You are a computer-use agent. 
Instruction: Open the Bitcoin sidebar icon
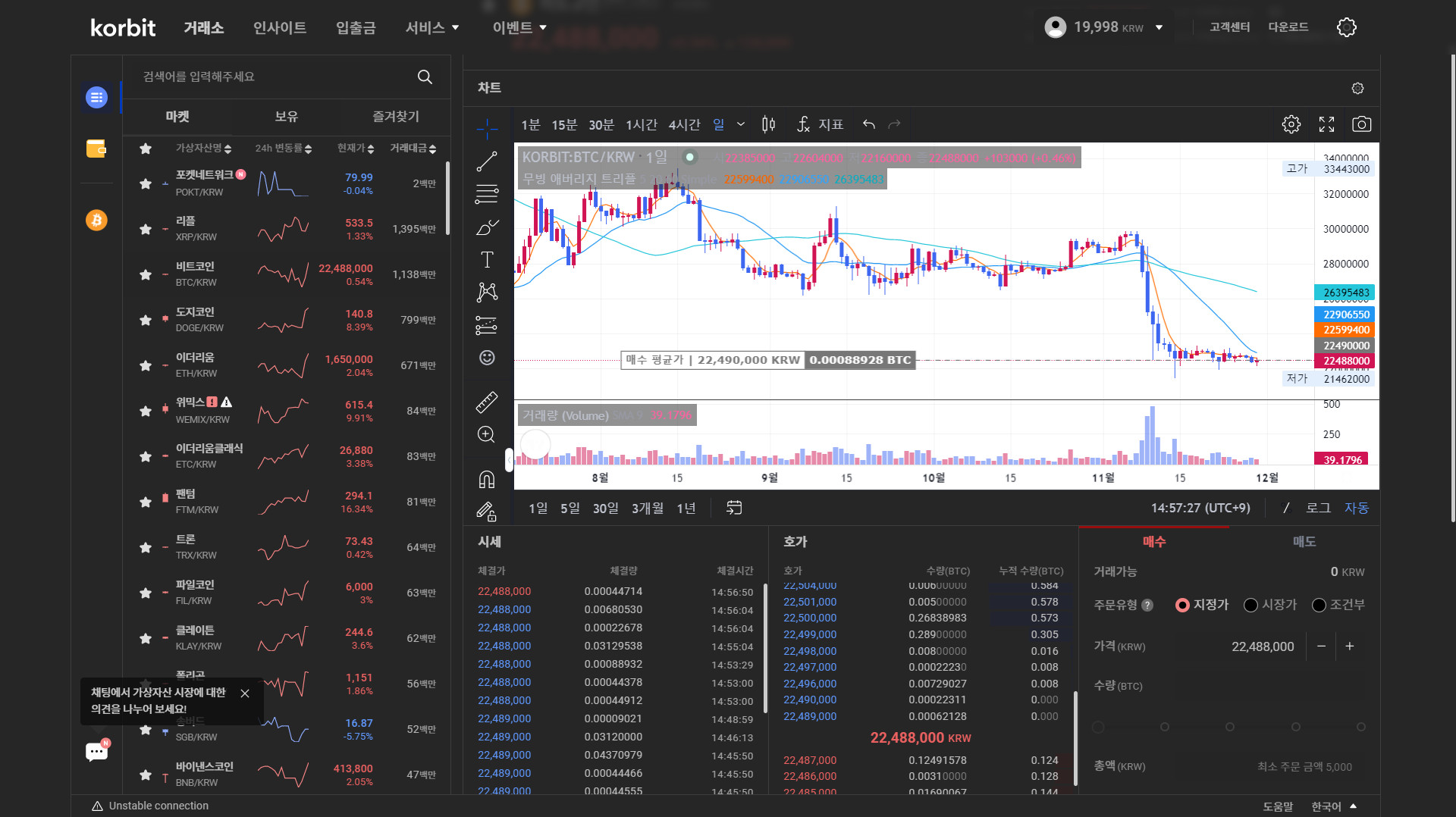click(x=96, y=220)
